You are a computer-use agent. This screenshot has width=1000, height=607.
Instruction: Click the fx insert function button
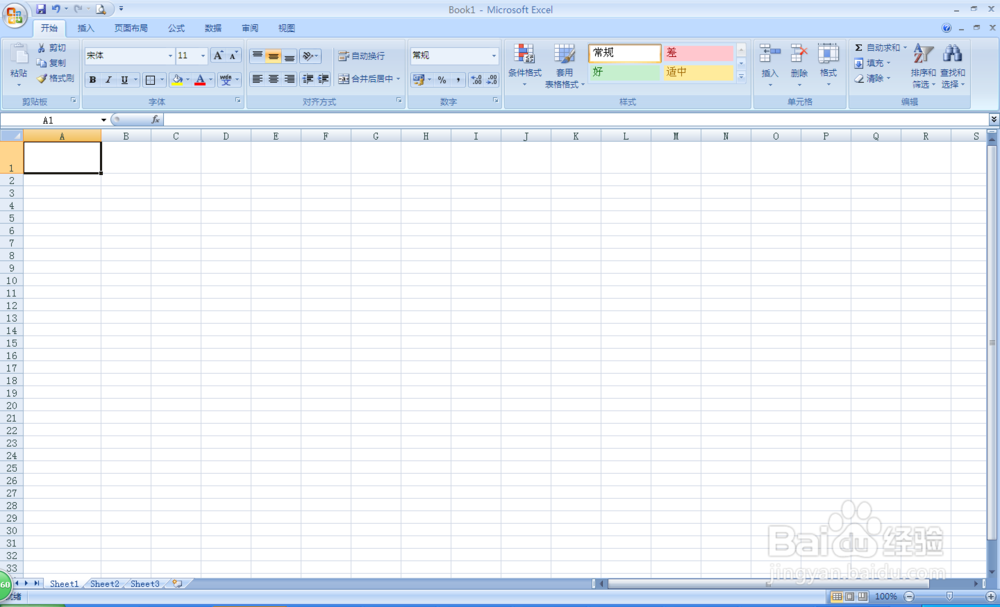(x=155, y=120)
